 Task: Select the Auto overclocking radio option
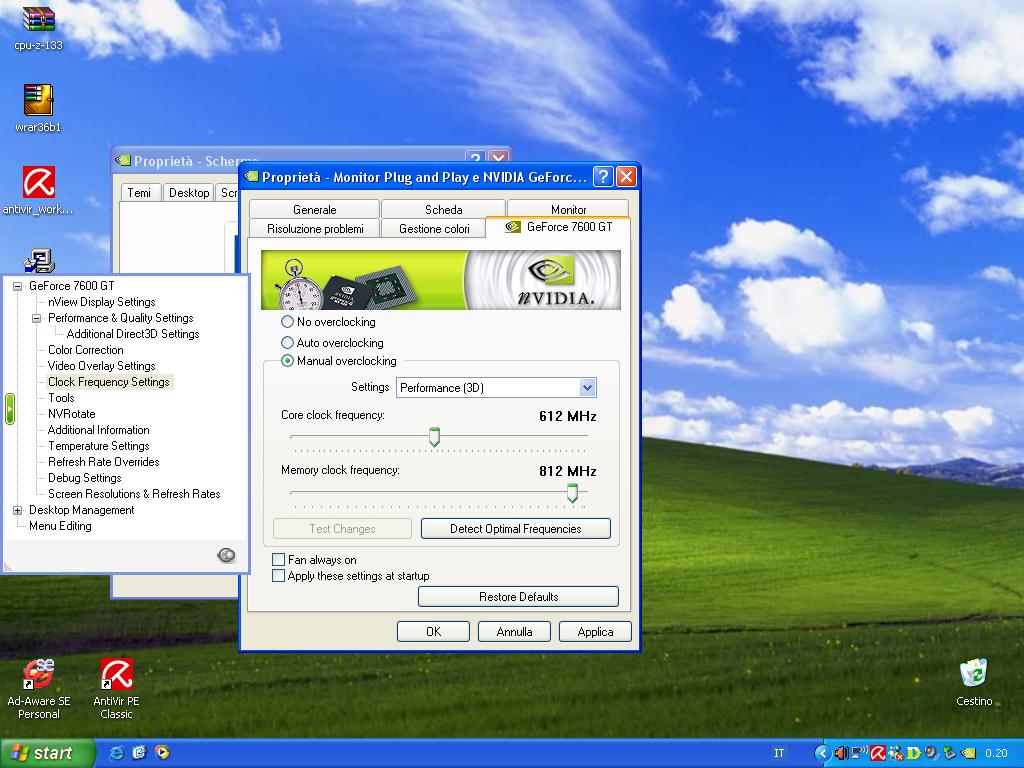coord(287,343)
